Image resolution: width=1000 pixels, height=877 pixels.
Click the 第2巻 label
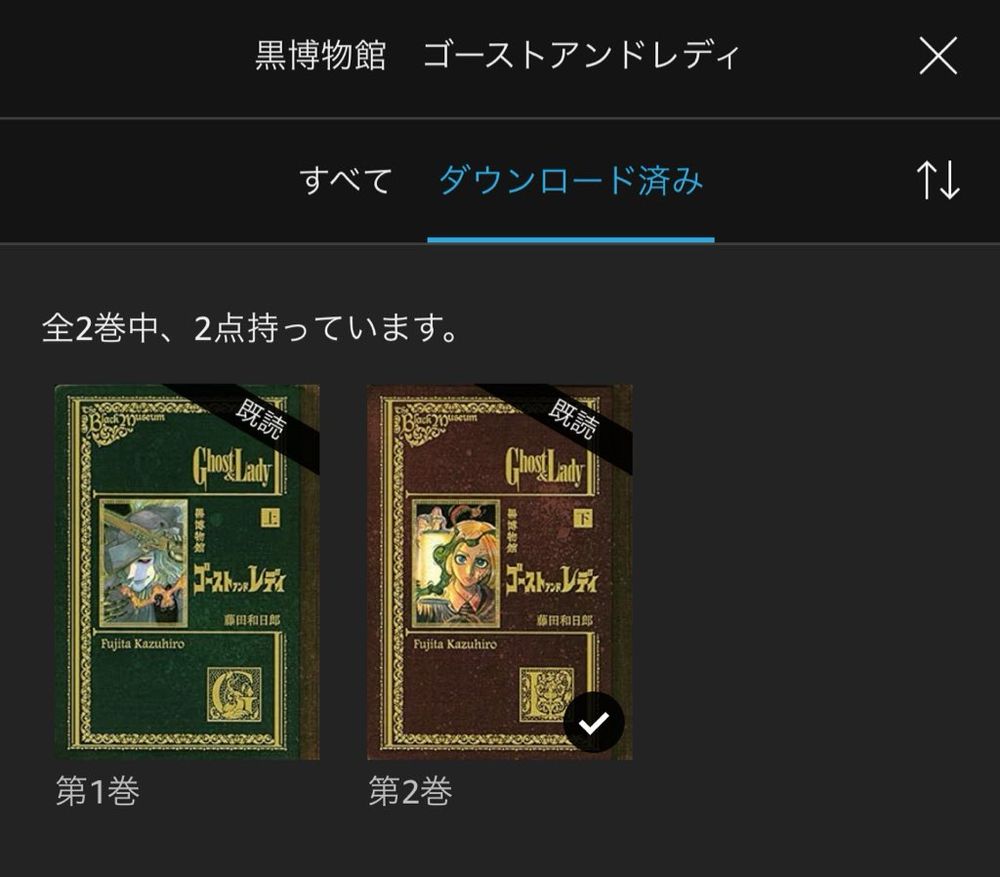click(410, 791)
